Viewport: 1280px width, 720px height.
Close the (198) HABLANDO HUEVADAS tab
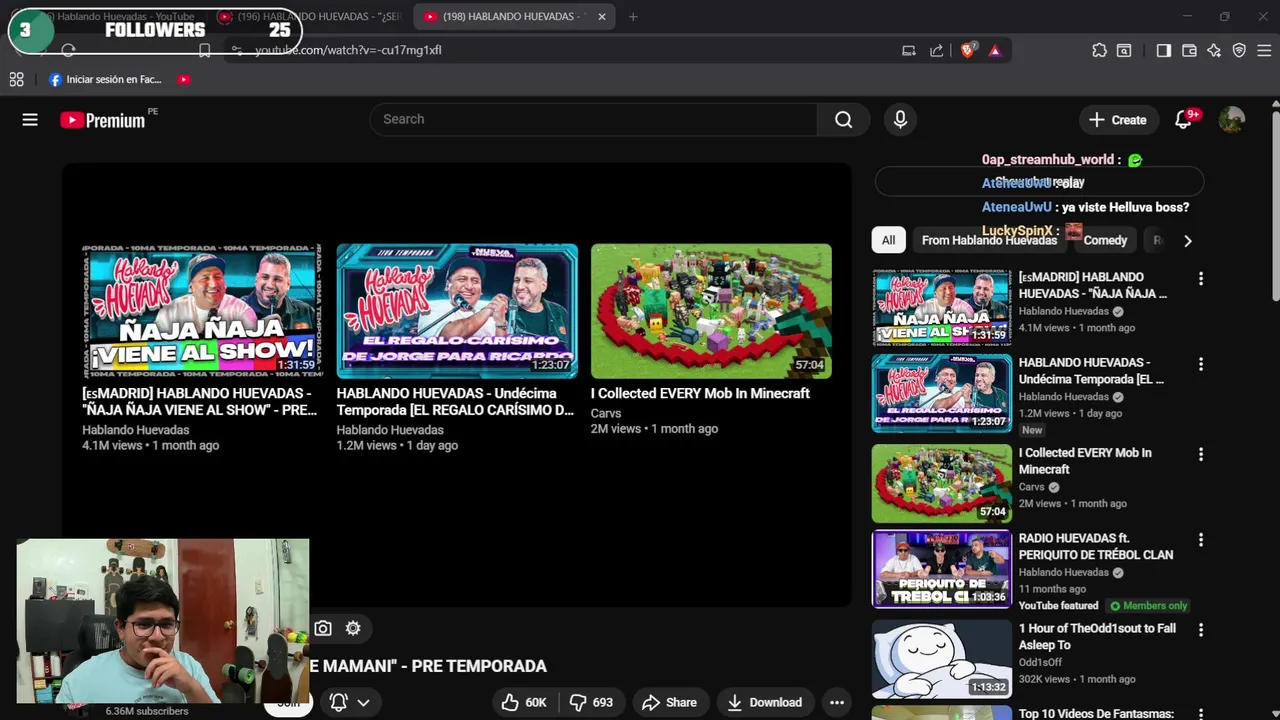click(x=602, y=16)
